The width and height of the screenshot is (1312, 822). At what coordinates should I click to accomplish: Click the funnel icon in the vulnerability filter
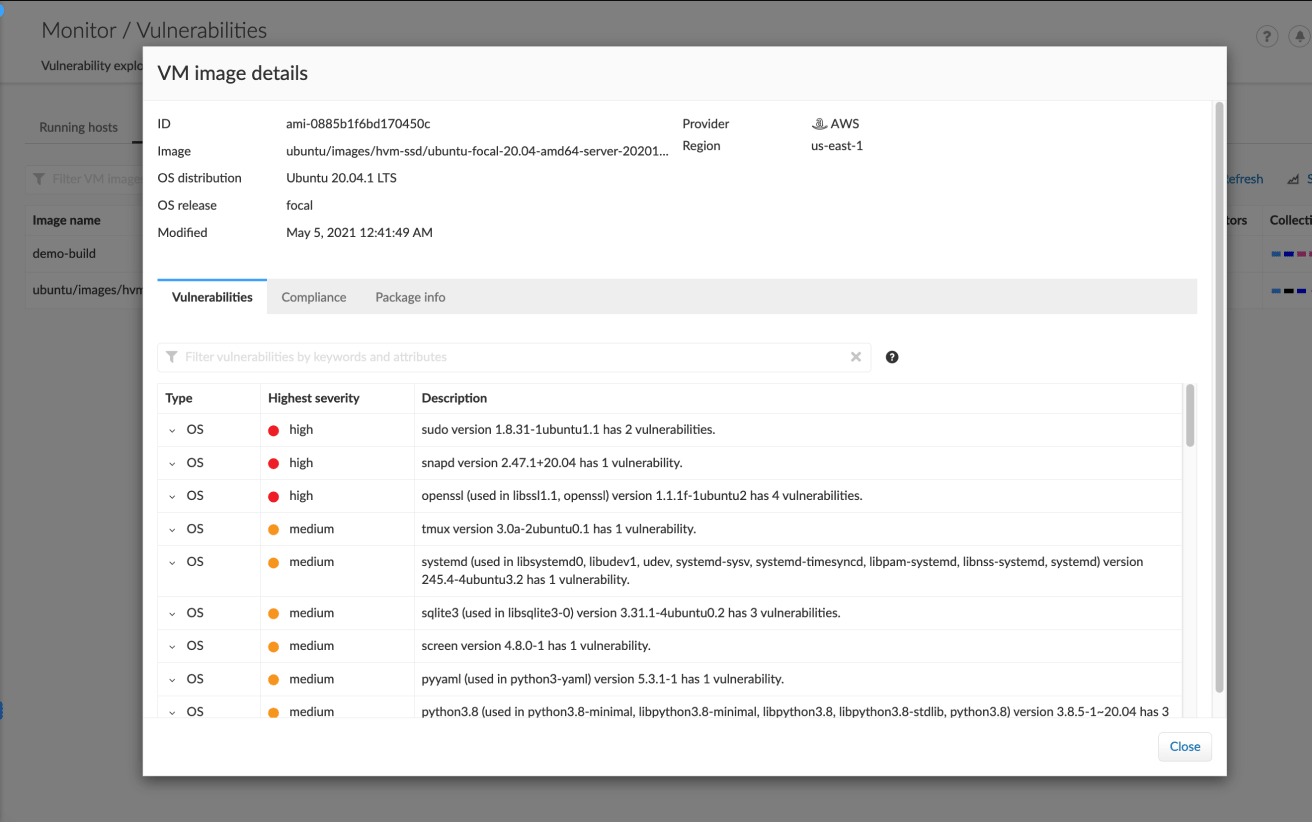(170, 357)
